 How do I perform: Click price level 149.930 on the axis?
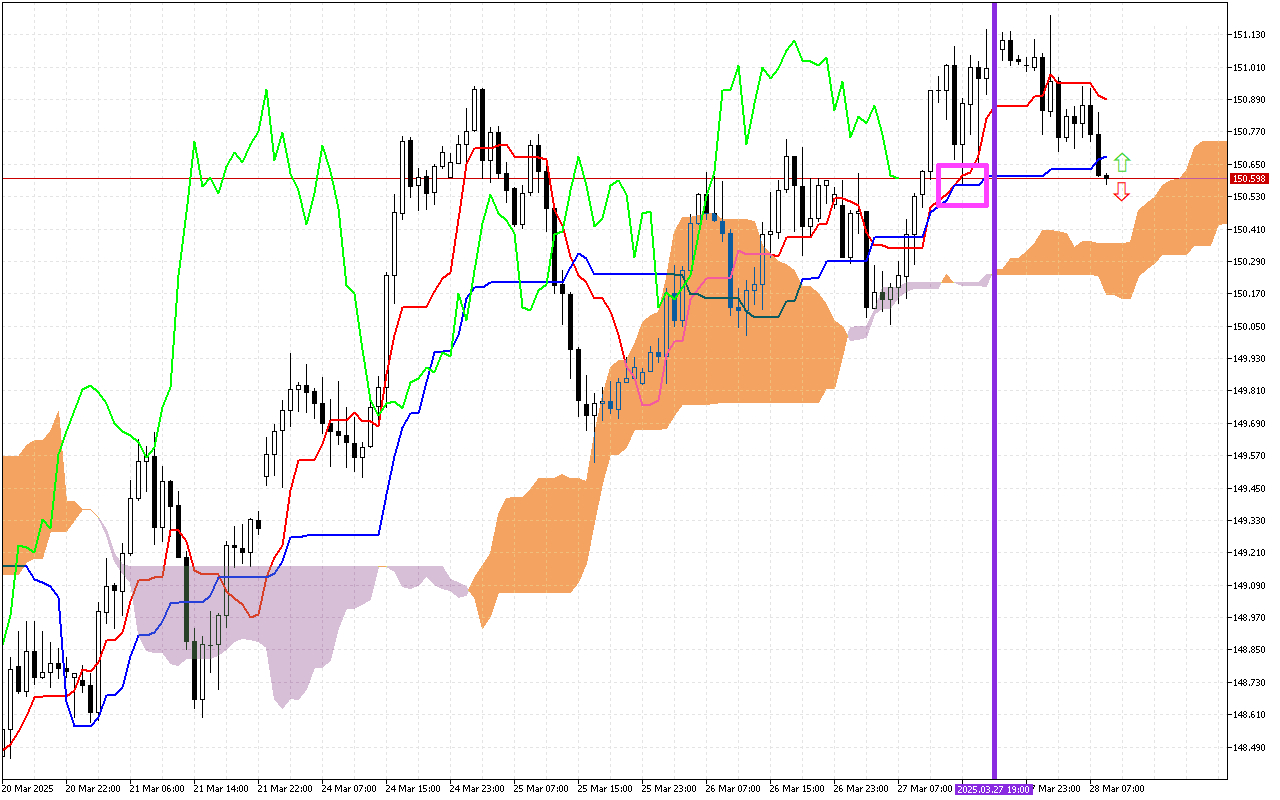click(1250, 359)
